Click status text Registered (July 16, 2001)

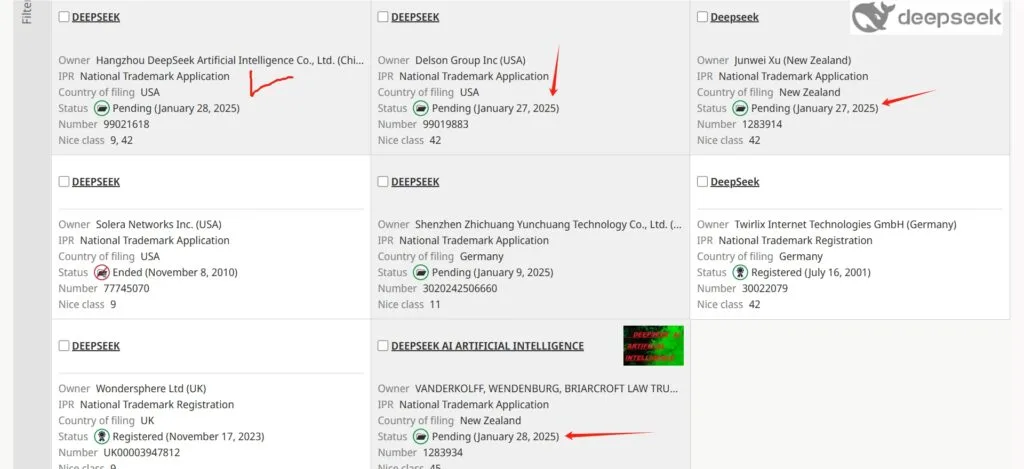click(x=811, y=272)
